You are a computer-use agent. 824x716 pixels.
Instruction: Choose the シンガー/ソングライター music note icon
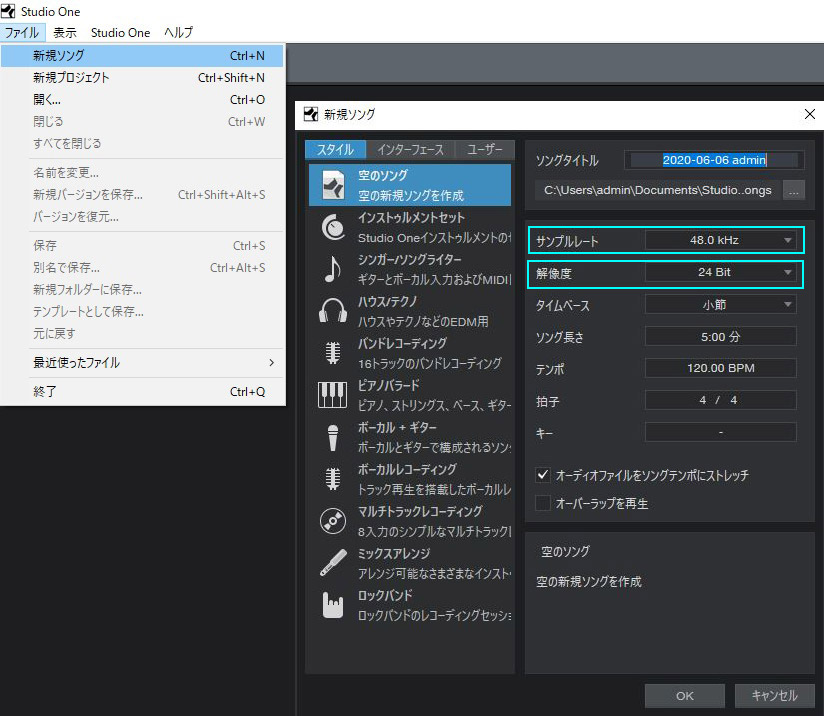click(332, 269)
